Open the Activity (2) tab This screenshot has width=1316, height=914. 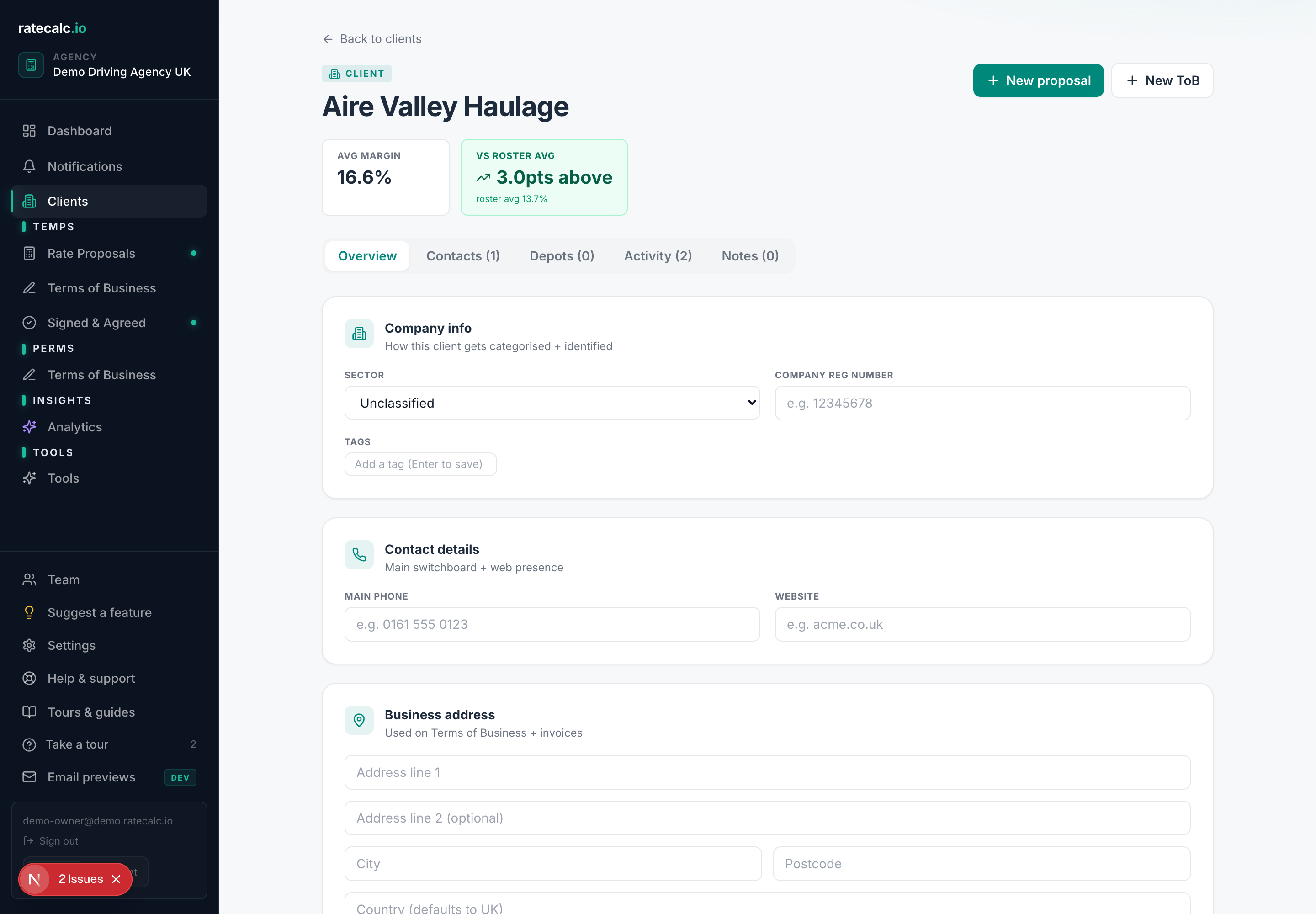pyautogui.click(x=658, y=256)
